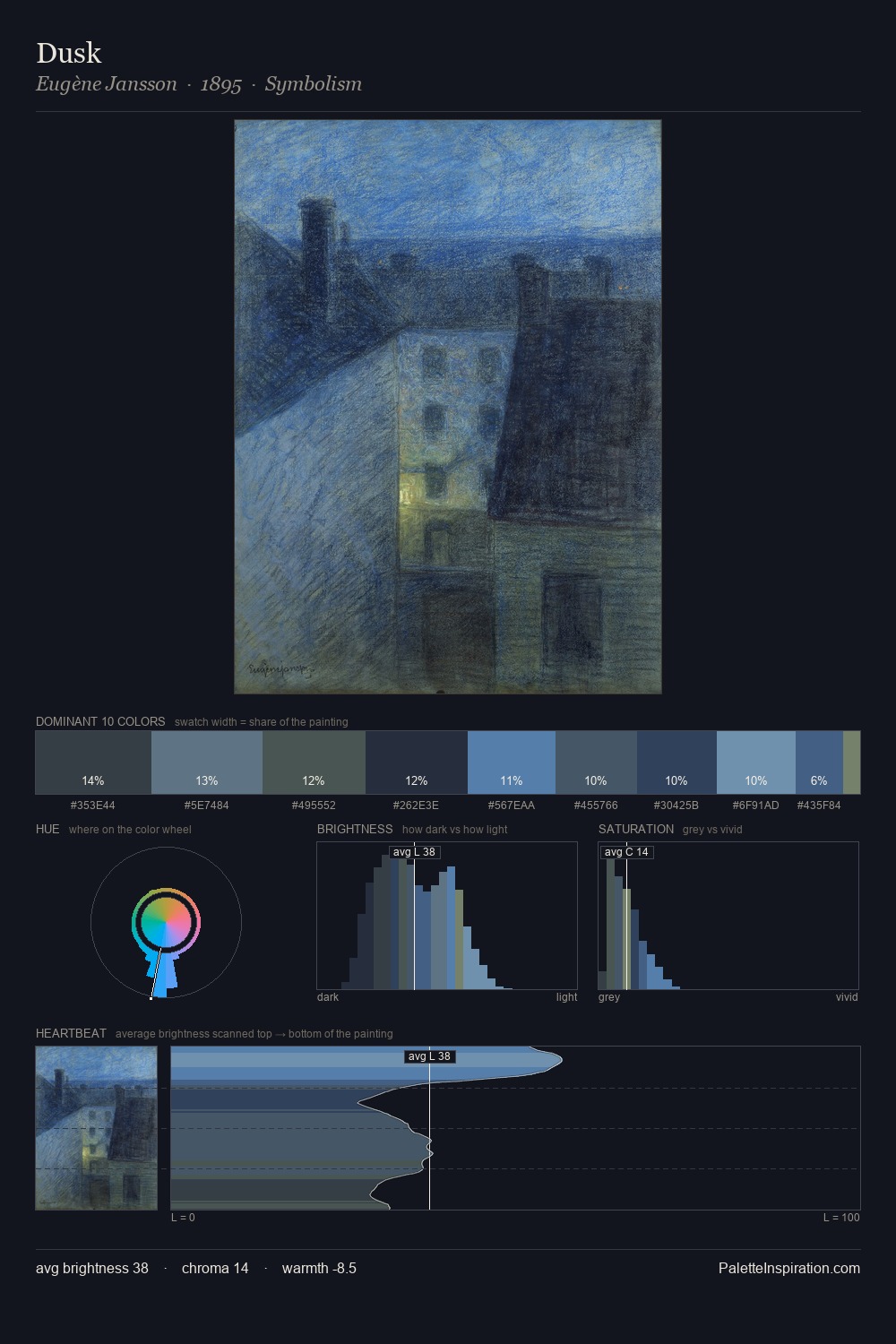Viewport: 896px width, 1344px height.
Task: Click the brightness histogram chart
Action: pos(447,916)
